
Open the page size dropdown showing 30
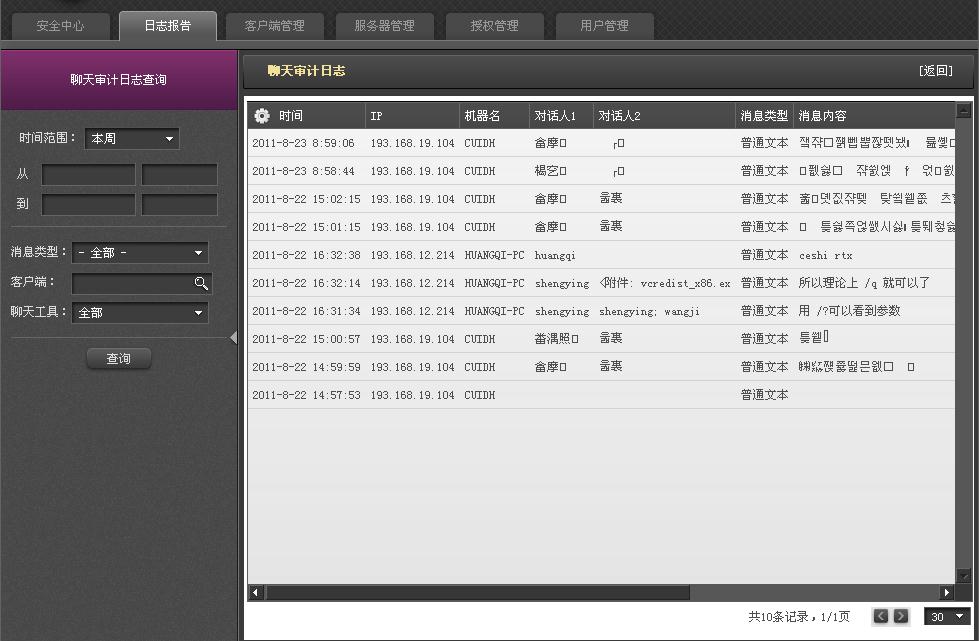click(x=947, y=617)
